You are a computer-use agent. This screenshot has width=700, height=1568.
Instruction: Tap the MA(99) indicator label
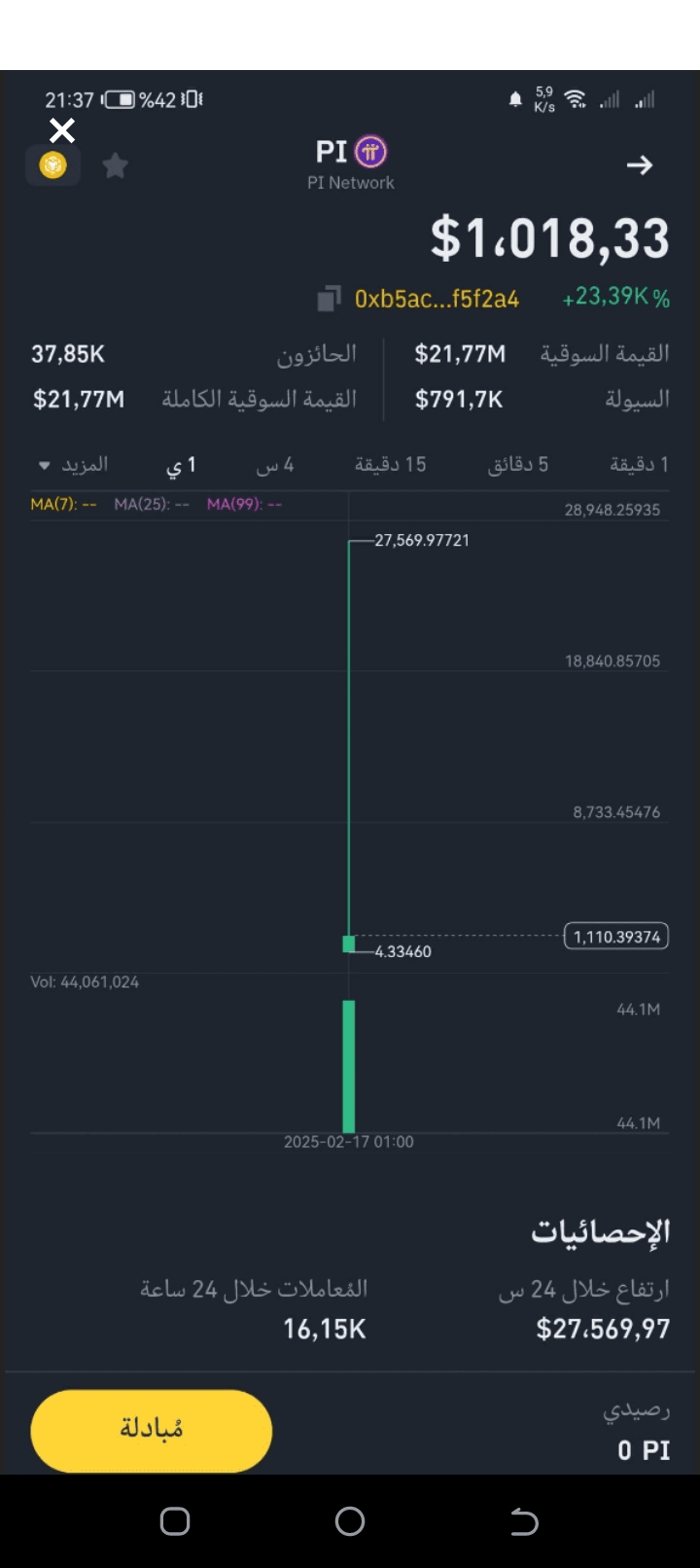[244, 504]
